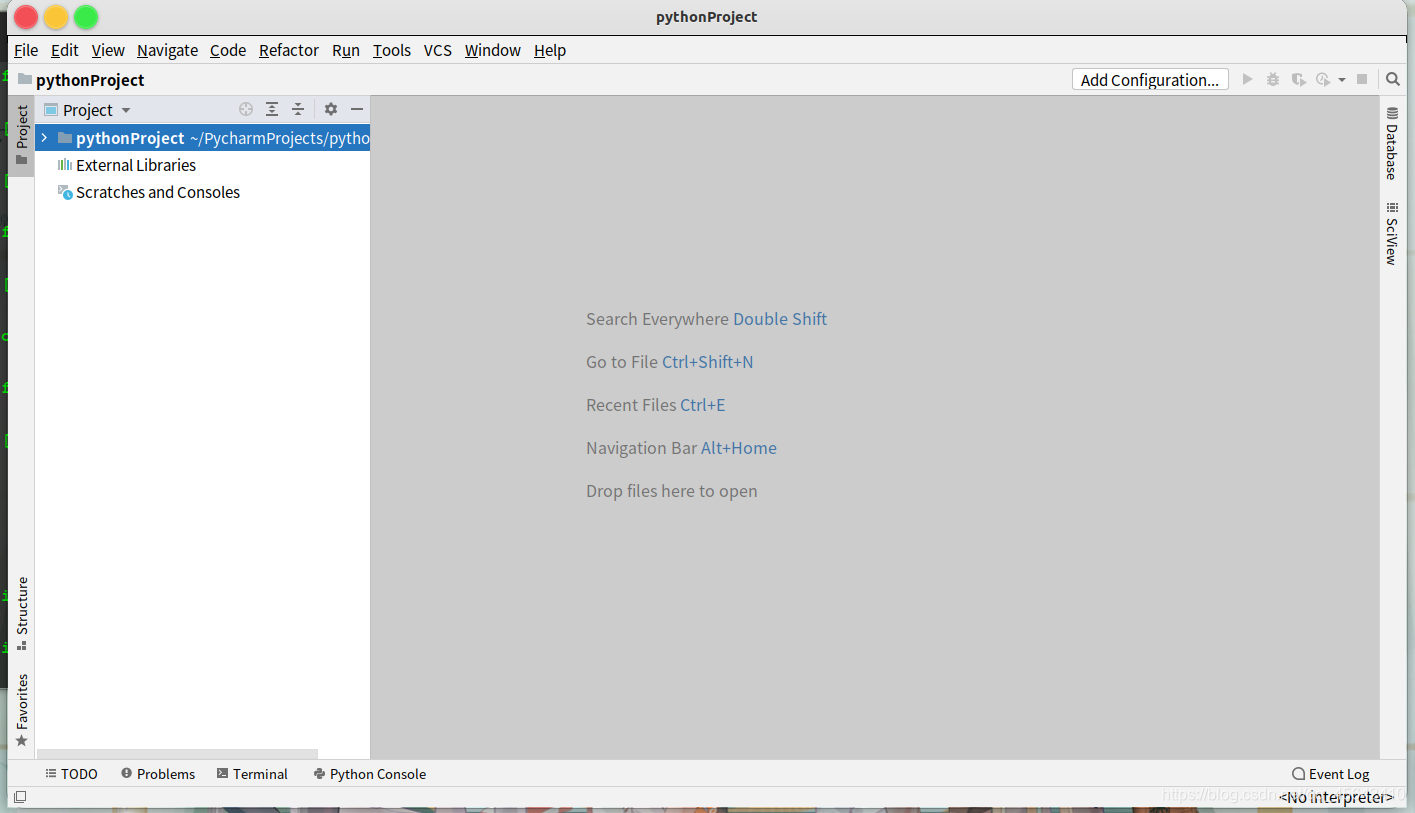
Task: Click the red close window button
Action: pyautogui.click(x=26, y=17)
